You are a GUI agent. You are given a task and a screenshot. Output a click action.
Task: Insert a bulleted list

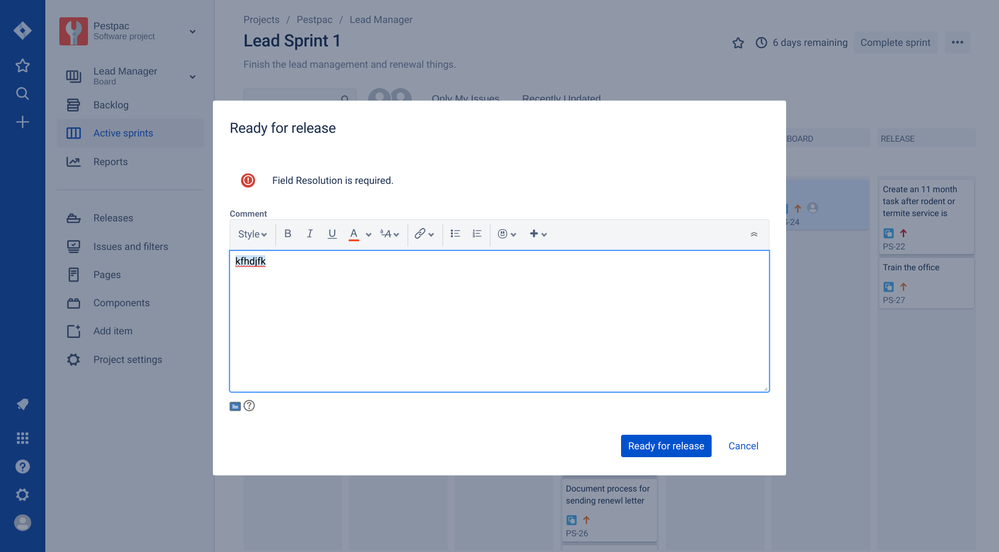pyautogui.click(x=455, y=234)
